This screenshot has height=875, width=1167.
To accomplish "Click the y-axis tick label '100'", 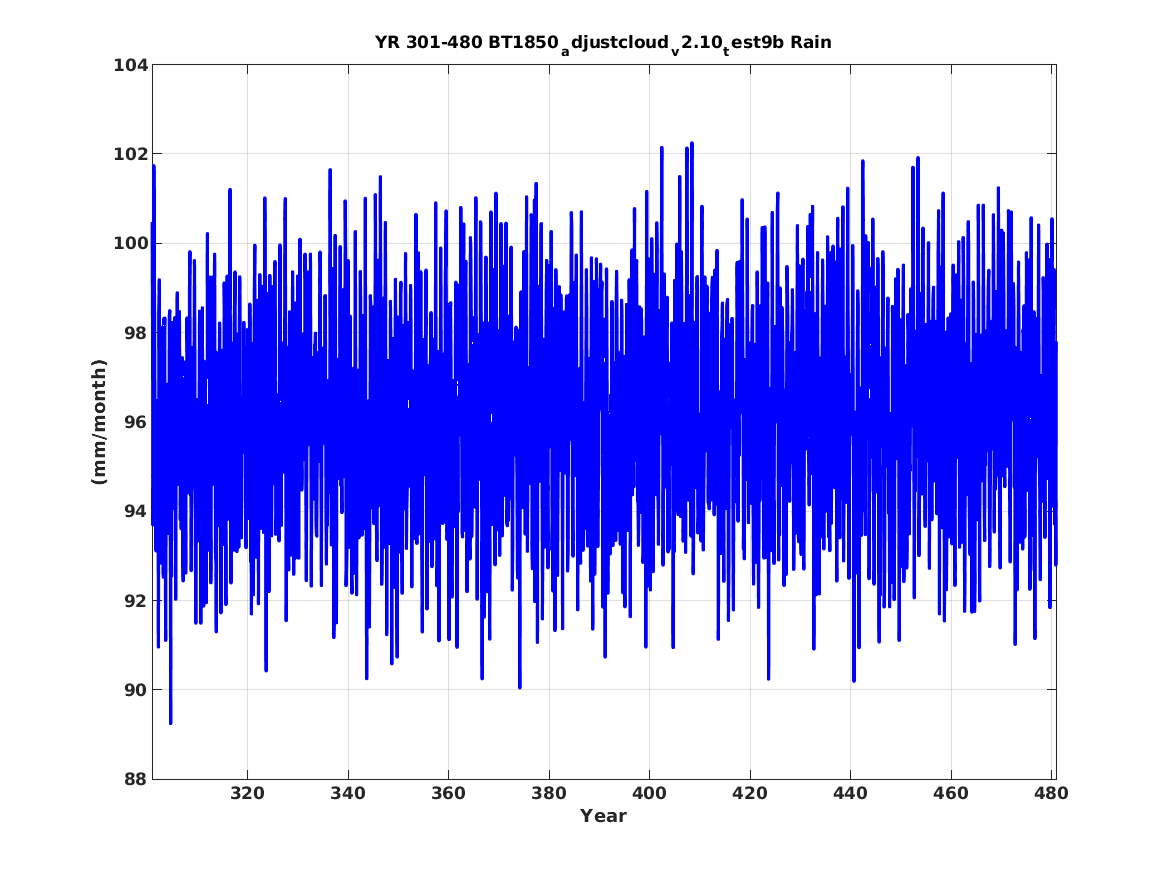I will pyautogui.click(x=130, y=243).
